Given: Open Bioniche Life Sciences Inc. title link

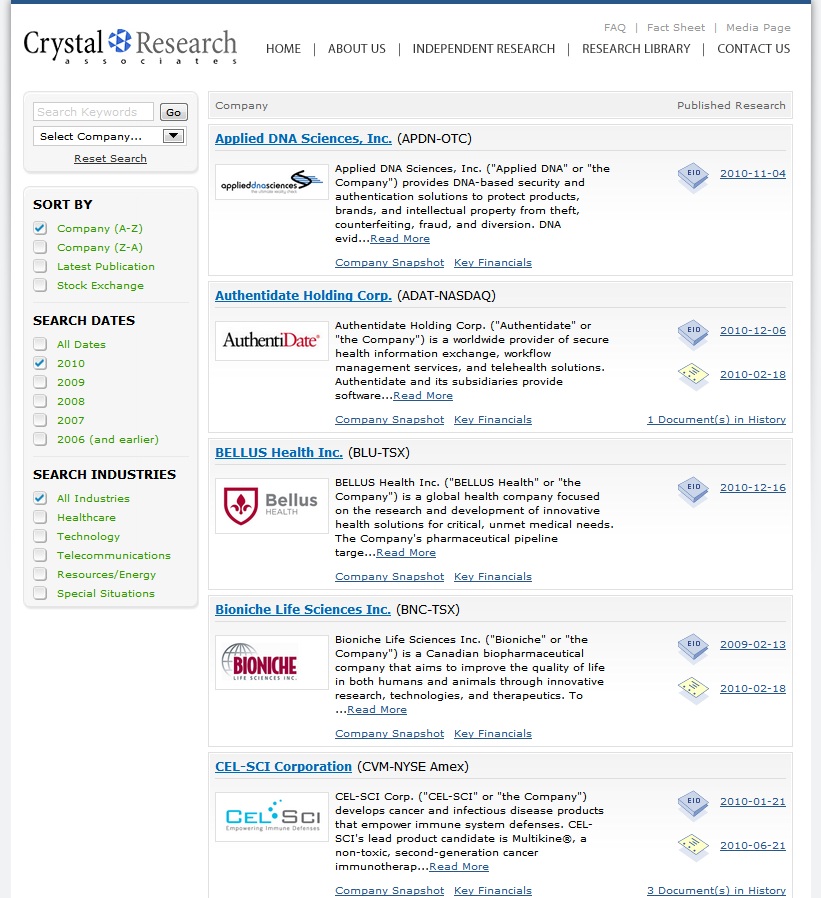Looking at the screenshot, I should (303, 609).
